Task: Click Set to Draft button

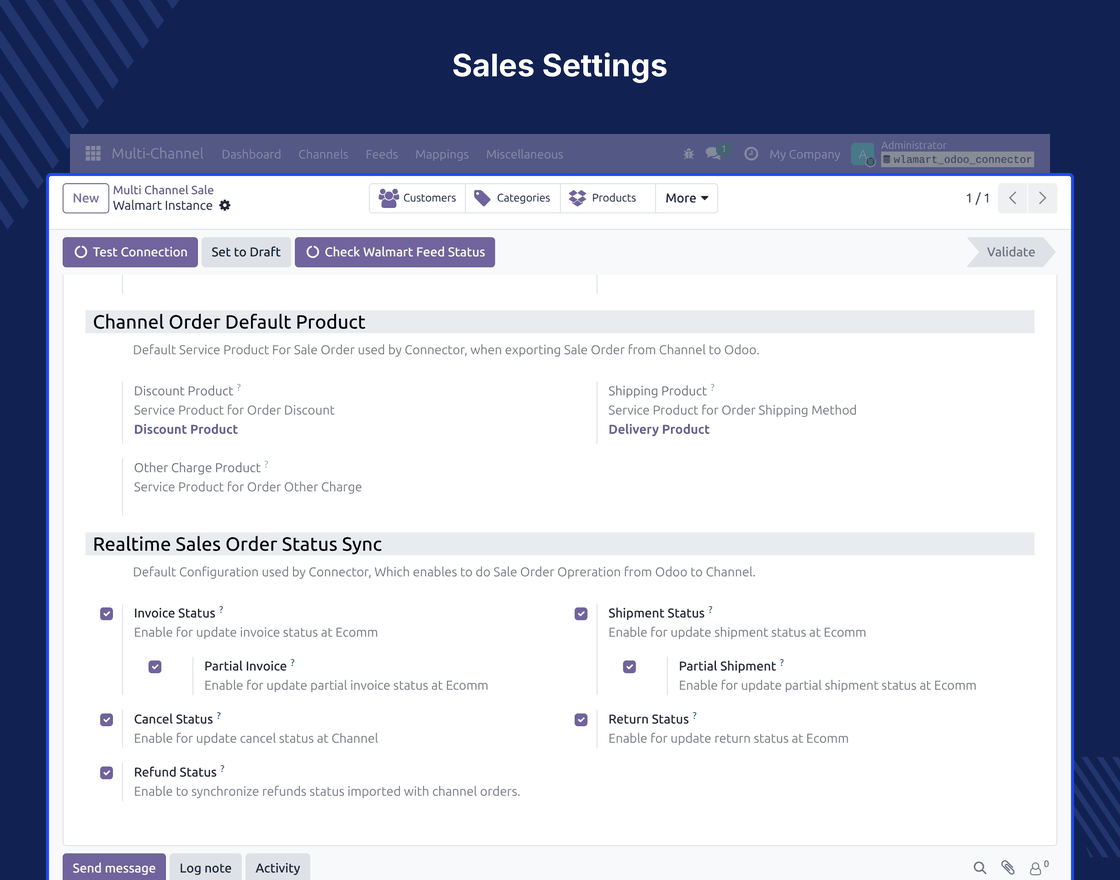Action: point(246,252)
